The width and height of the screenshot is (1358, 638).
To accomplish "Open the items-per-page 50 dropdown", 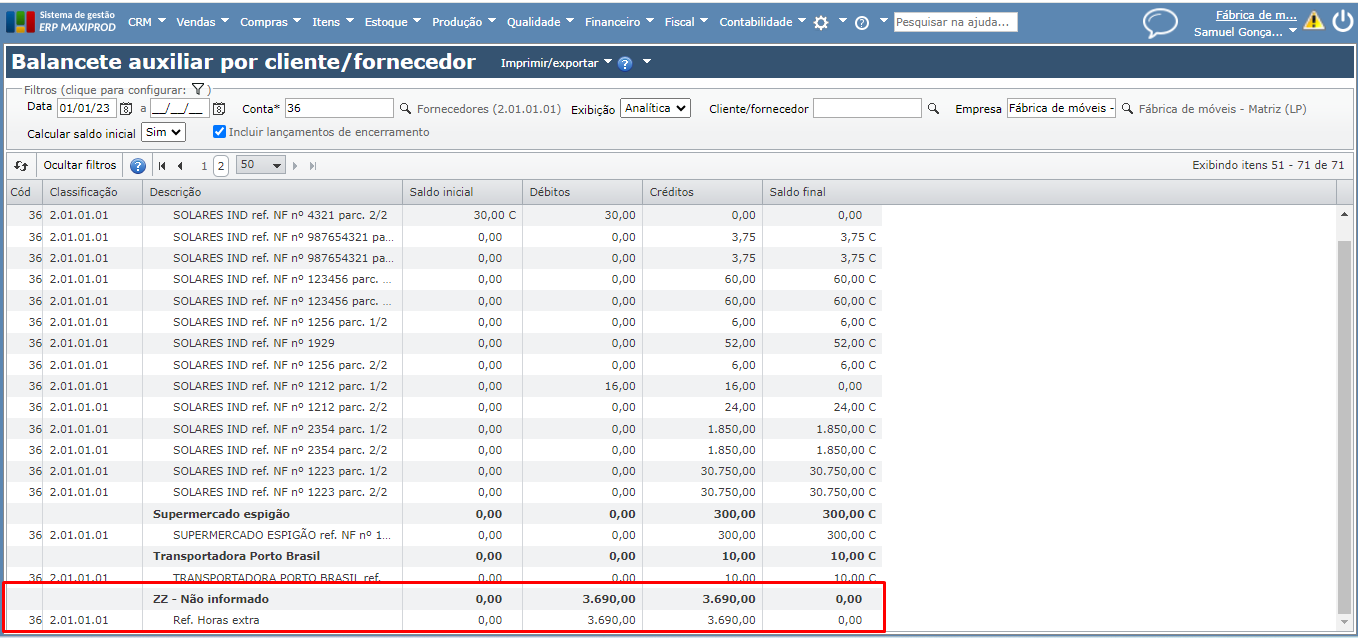I will point(261,165).
